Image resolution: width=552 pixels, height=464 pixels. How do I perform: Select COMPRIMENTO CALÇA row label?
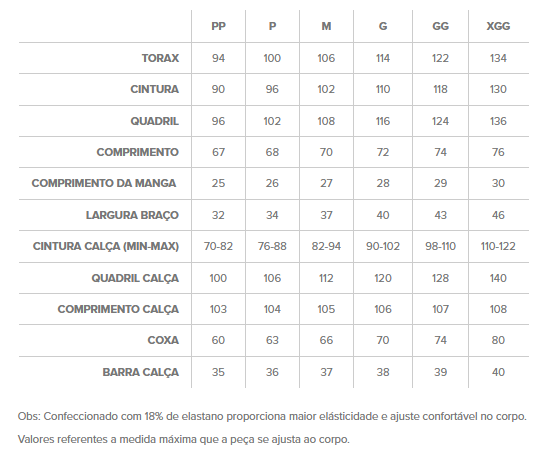pos(118,309)
